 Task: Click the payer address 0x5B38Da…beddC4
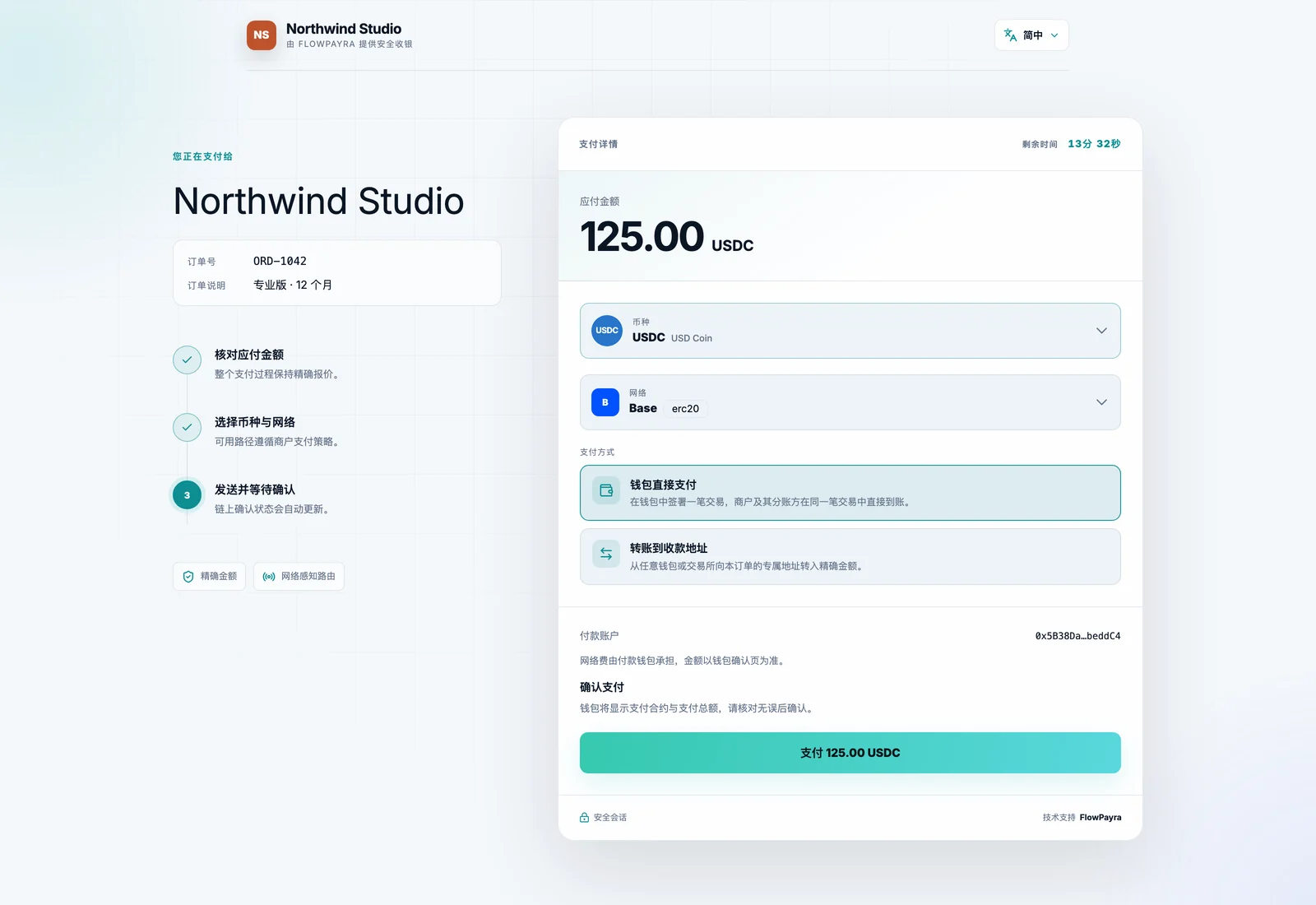[1077, 636]
